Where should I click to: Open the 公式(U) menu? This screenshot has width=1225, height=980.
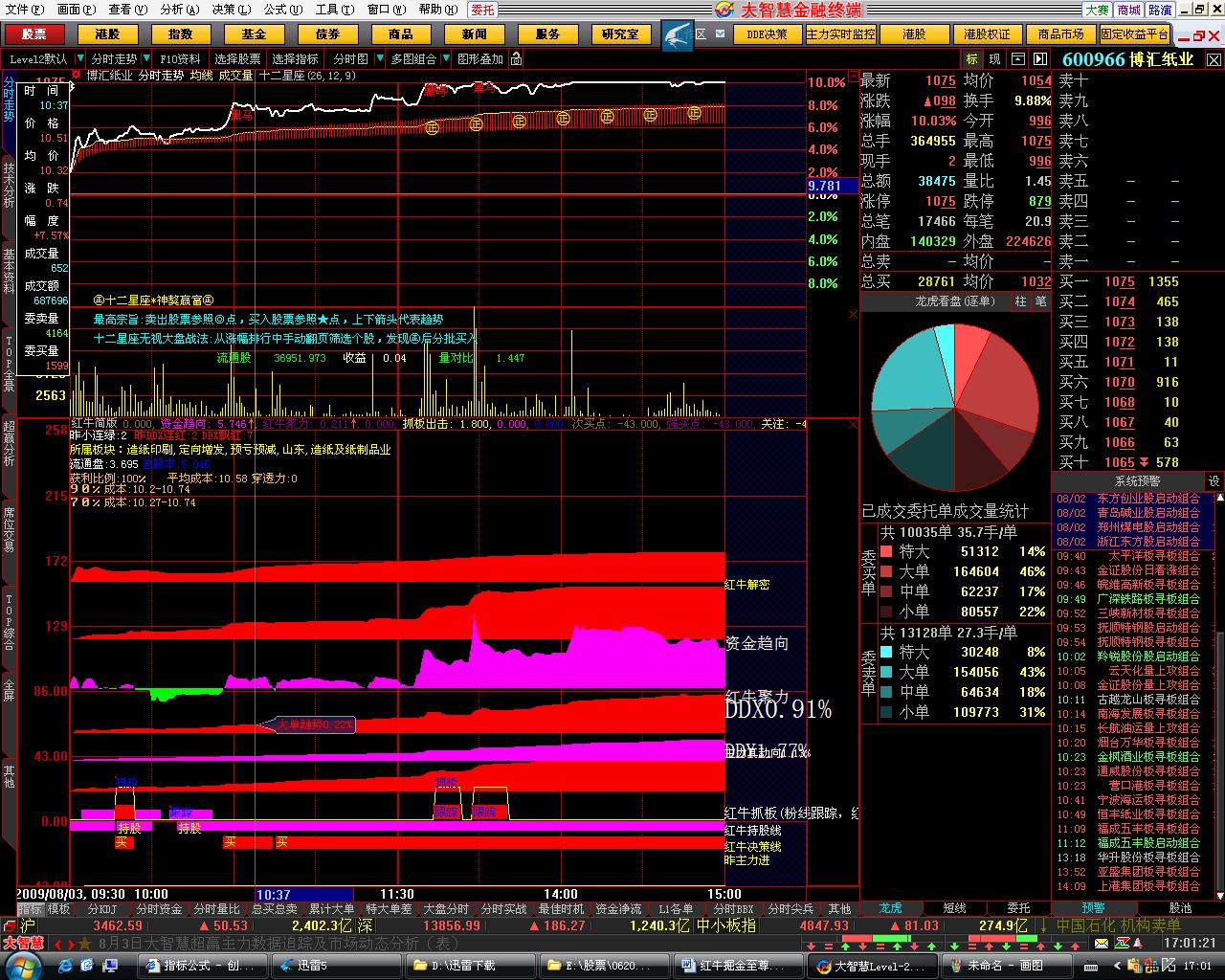pos(283,10)
